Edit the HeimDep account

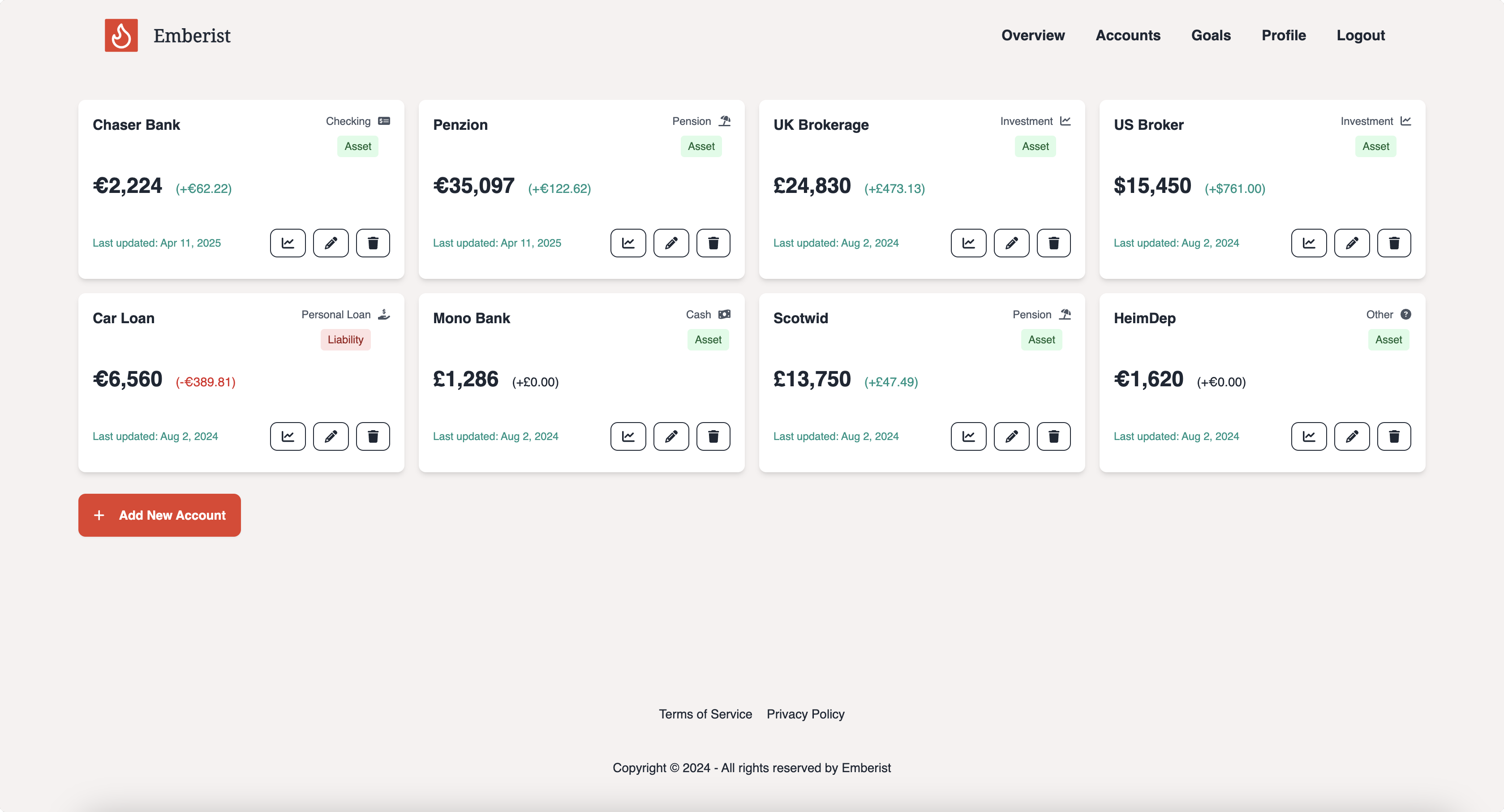pyautogui.click(x=1352, y=436)
